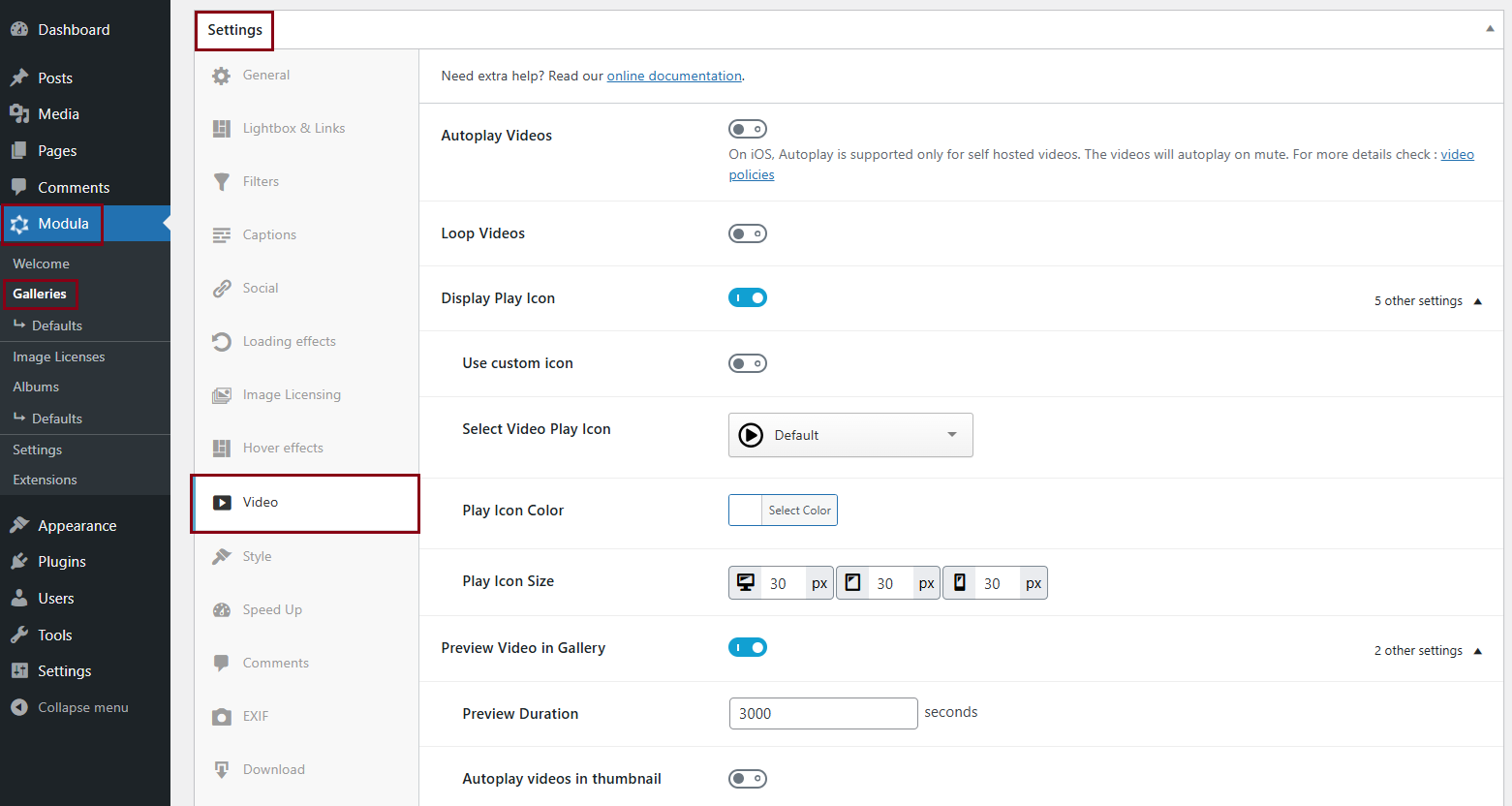Click the Social link chain icon
Image resolution: width=1512 pixels, height=806 pixels.
pos(222,289)
